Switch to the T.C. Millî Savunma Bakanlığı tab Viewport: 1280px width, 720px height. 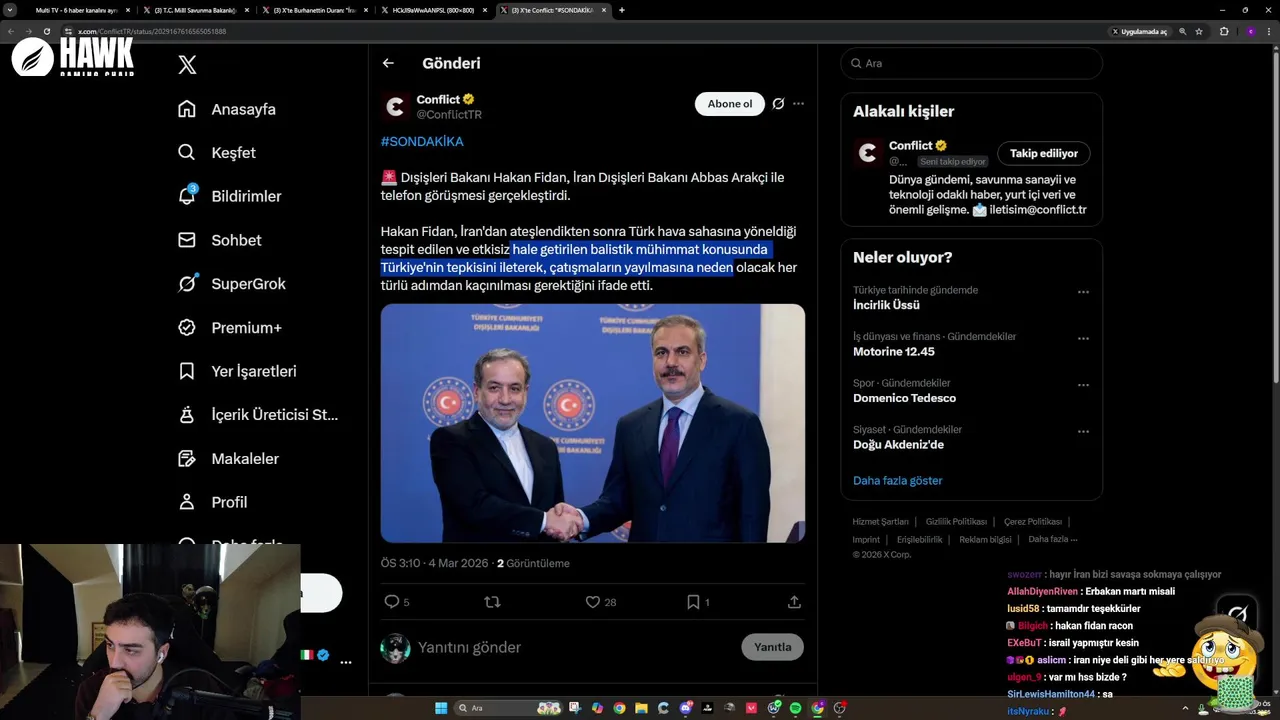pyautogui.click(x=196, y=10)
